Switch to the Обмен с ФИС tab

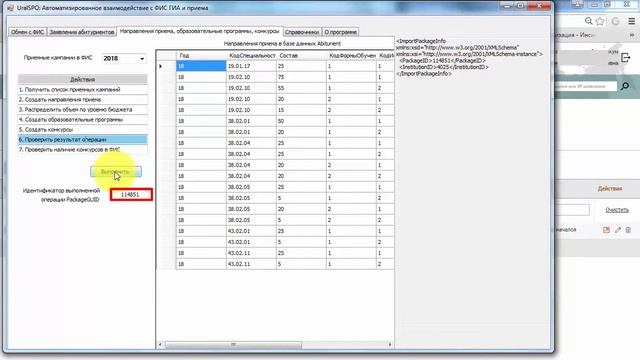[27, 32]
